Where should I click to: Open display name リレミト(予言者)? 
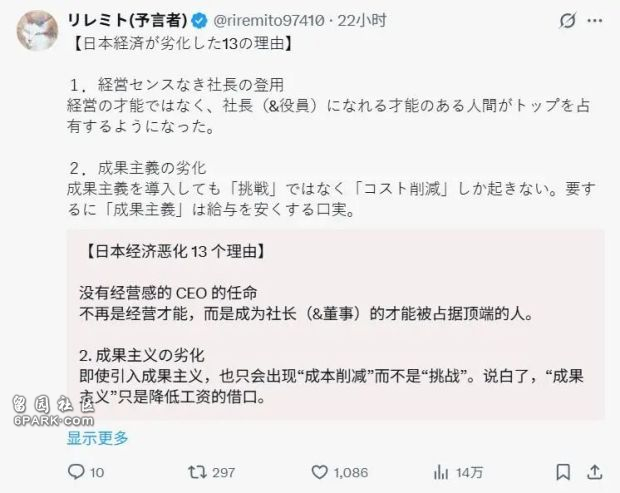tap(127, 20)
